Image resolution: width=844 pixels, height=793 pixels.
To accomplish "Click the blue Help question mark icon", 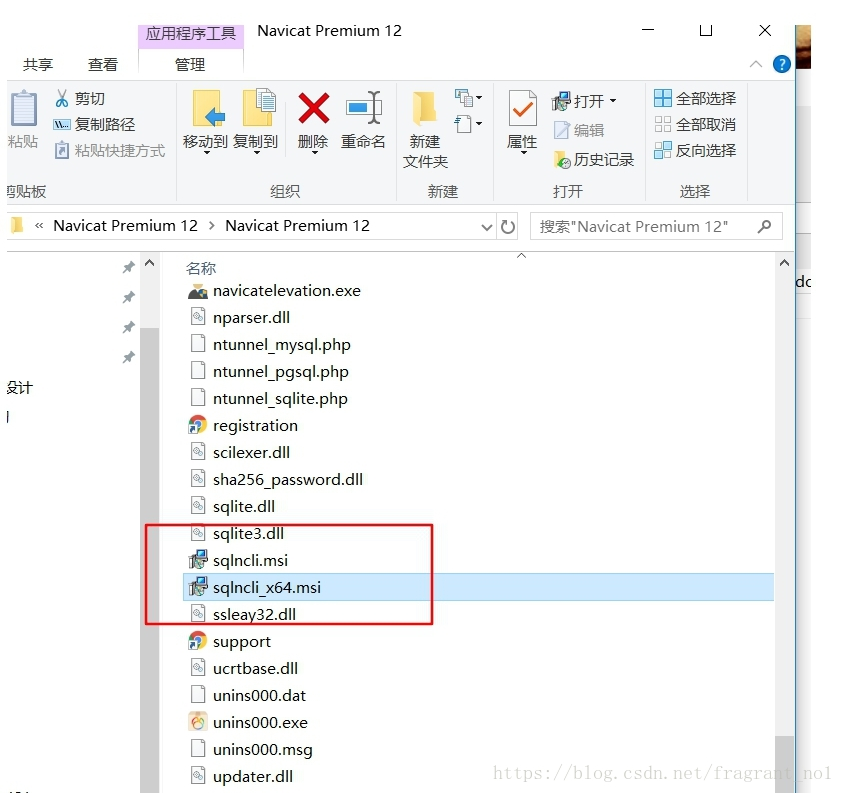I will (x=781, y=64).
